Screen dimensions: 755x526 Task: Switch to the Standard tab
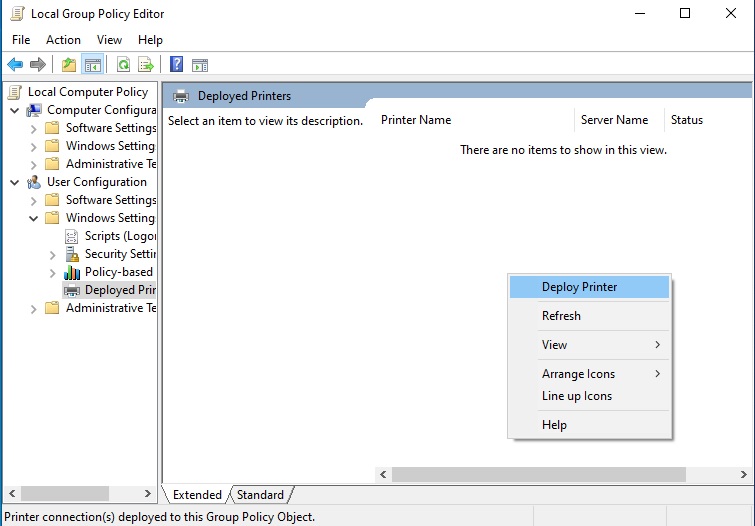pyautogui.click(x=260, y=495)
